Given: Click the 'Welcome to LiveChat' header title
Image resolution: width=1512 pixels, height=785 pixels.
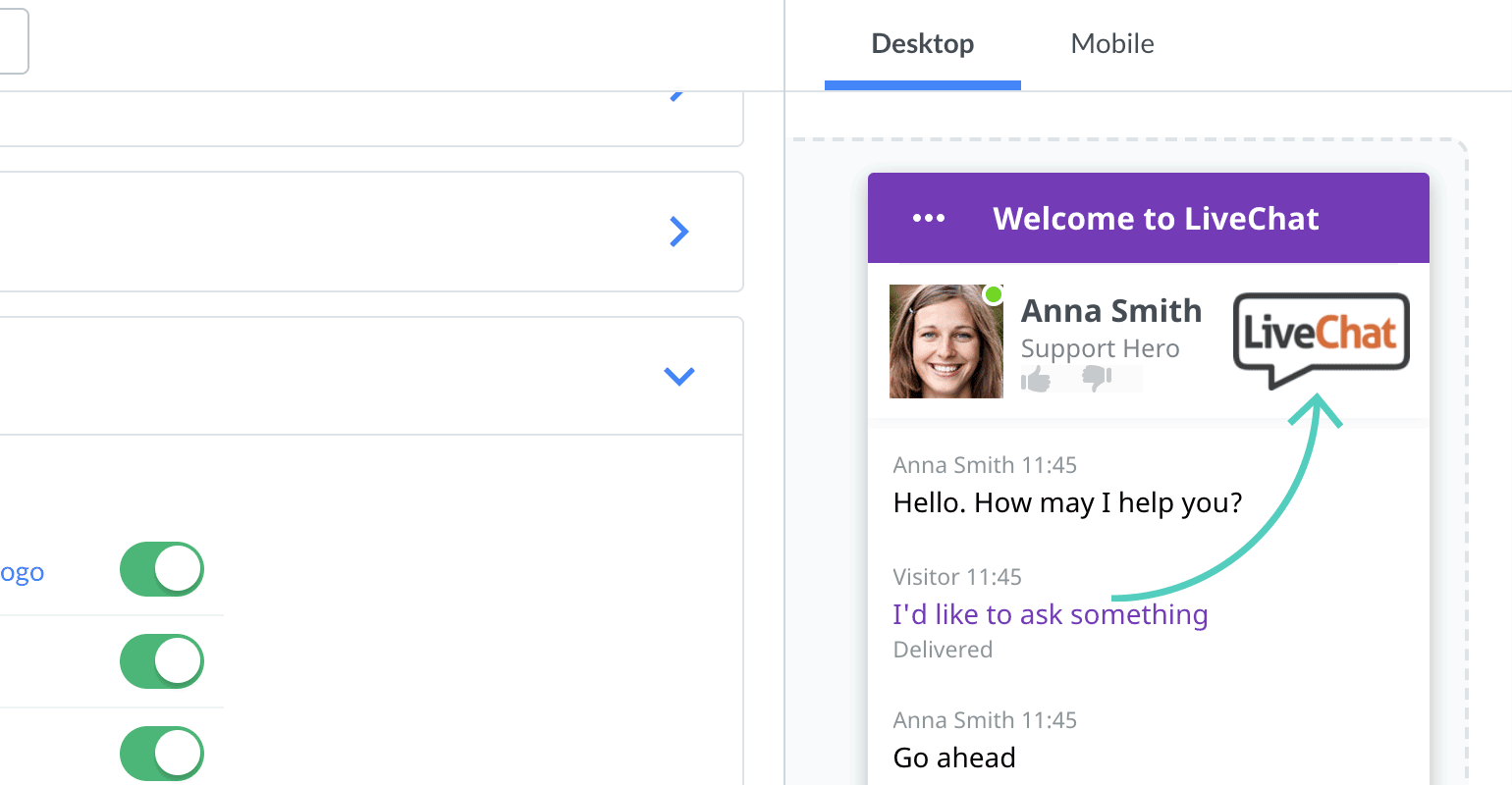Looking at the screenshot, I should point(1156,219).
